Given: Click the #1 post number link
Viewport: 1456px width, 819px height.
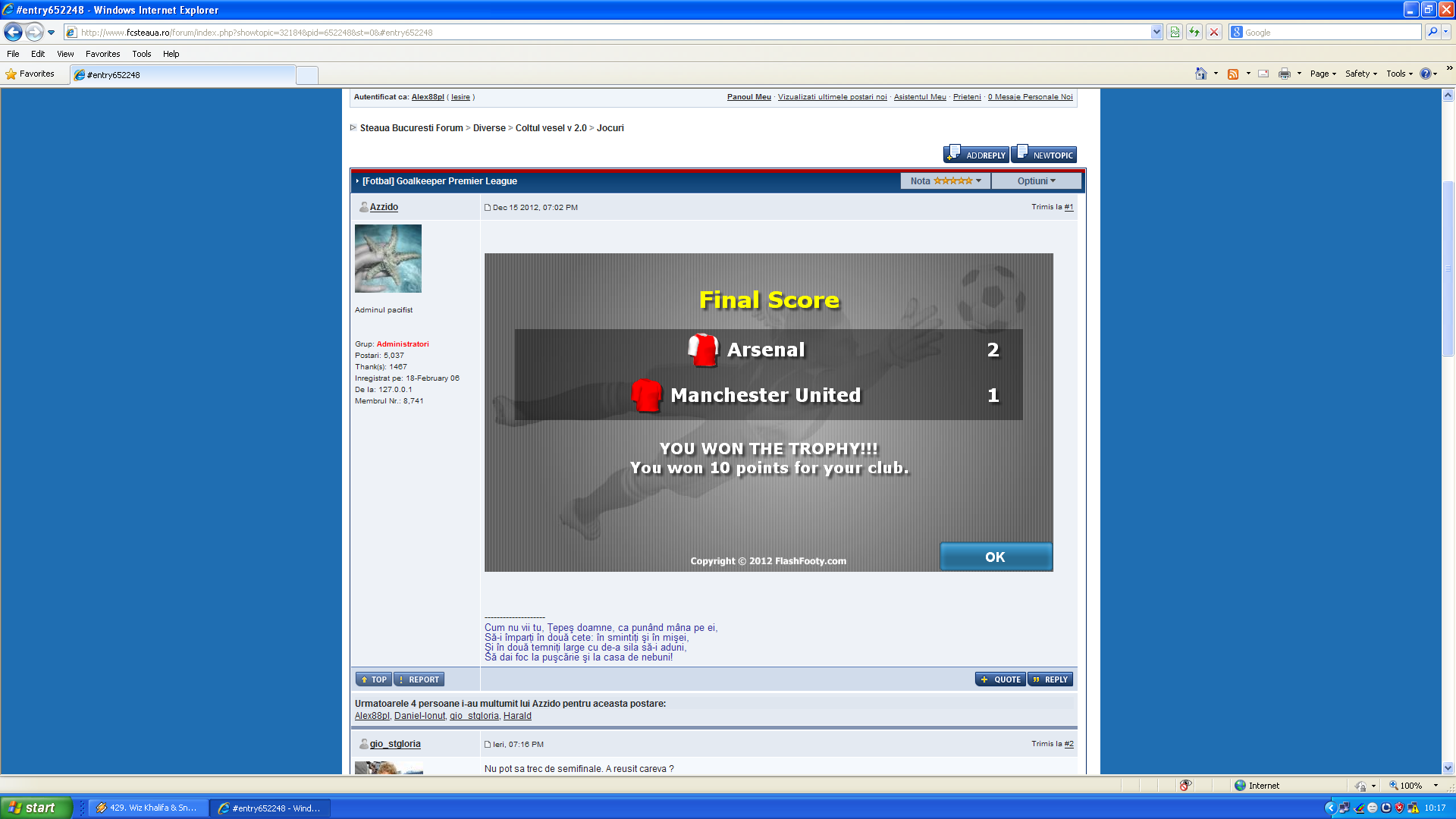Looking at the screenshot, I should tap(1069, 207).
